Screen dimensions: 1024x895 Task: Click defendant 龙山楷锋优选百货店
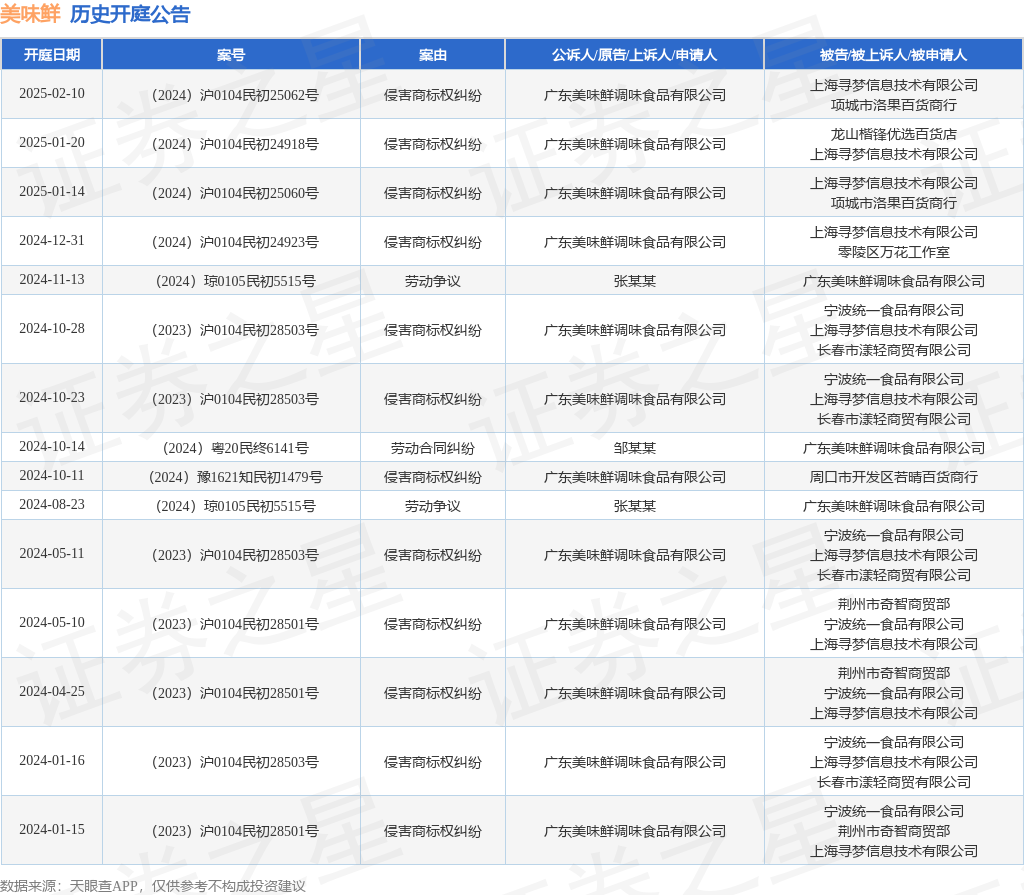coord(893,135)
